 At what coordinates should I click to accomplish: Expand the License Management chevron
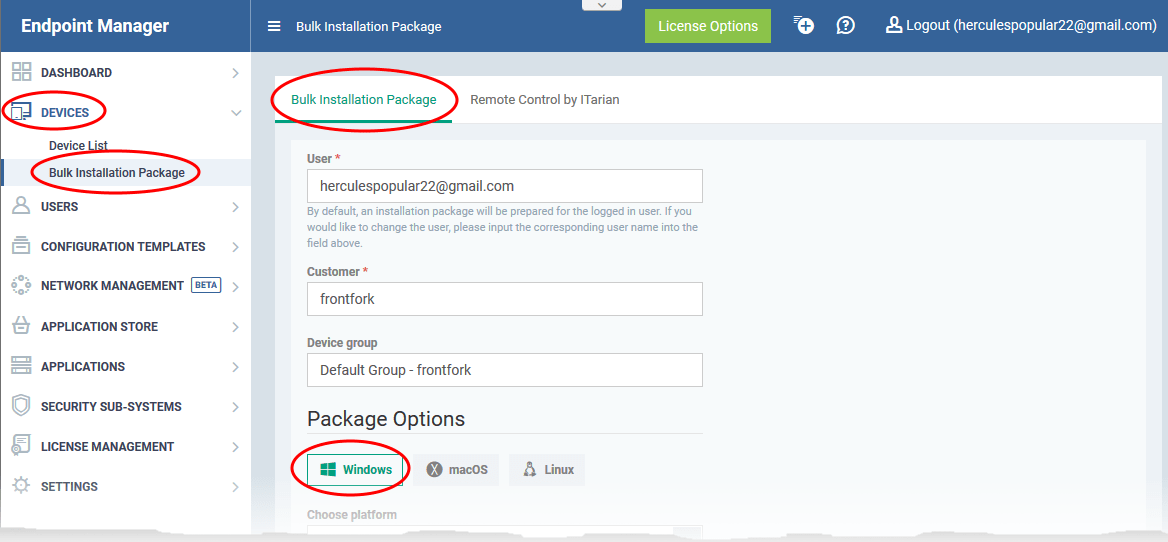[x=235, y=447]
